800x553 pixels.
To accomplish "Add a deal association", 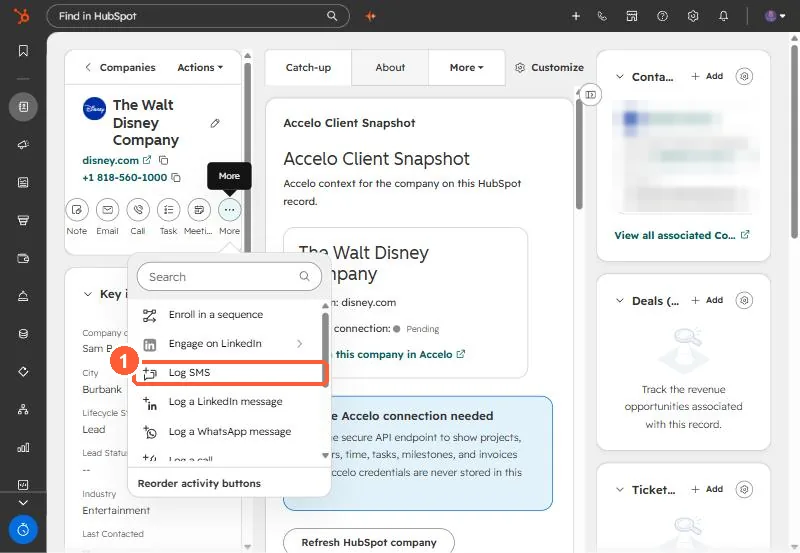I will click(x=707, y=300).
